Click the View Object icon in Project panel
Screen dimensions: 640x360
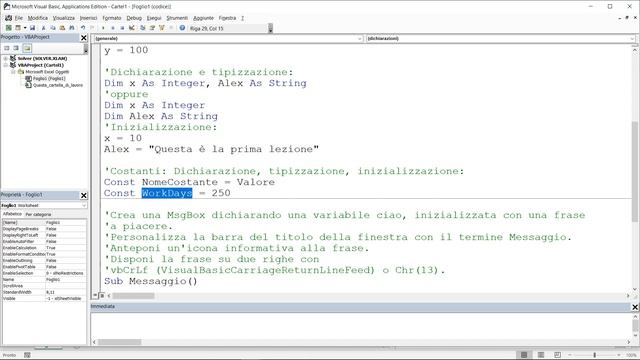click(x=16, y=48)
